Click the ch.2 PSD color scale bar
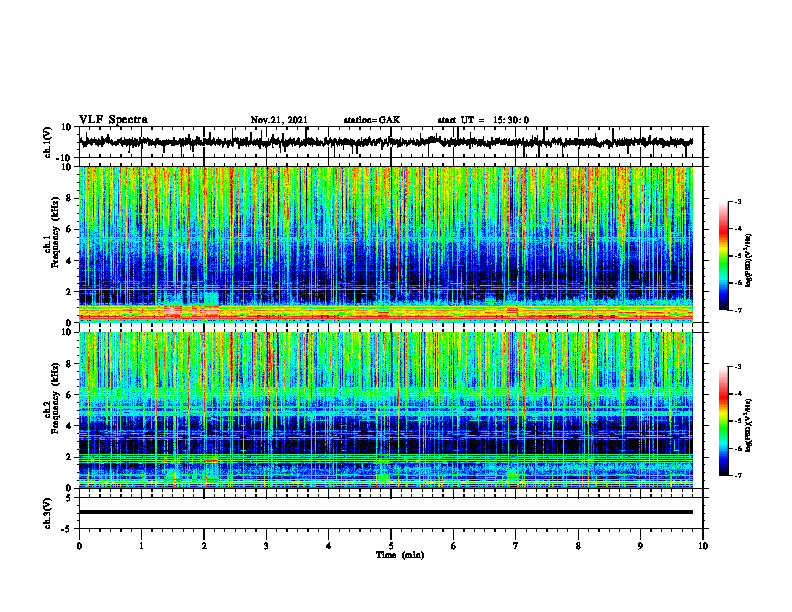 pos(723,421)
